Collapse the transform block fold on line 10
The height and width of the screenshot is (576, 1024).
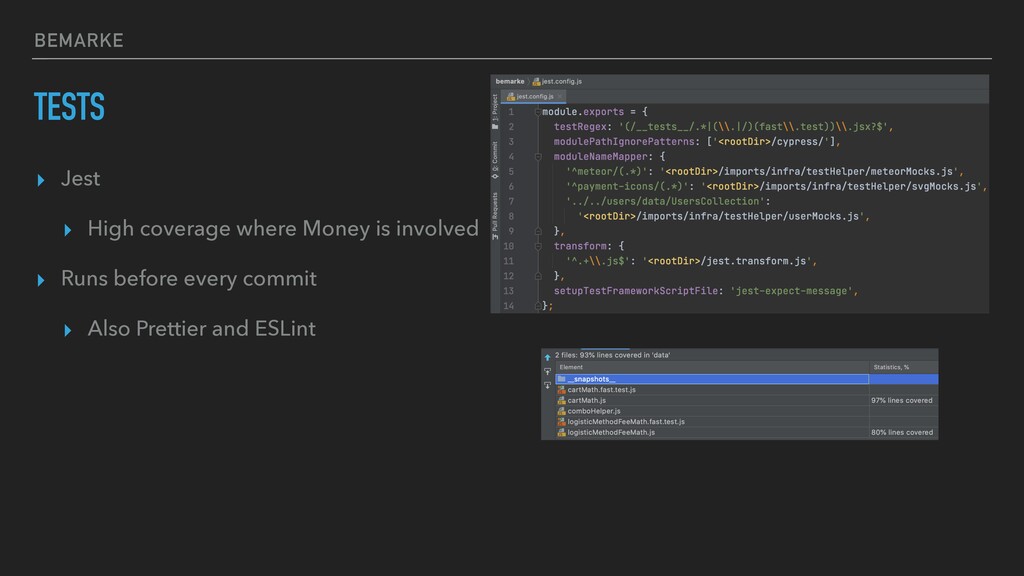point(537,246)
